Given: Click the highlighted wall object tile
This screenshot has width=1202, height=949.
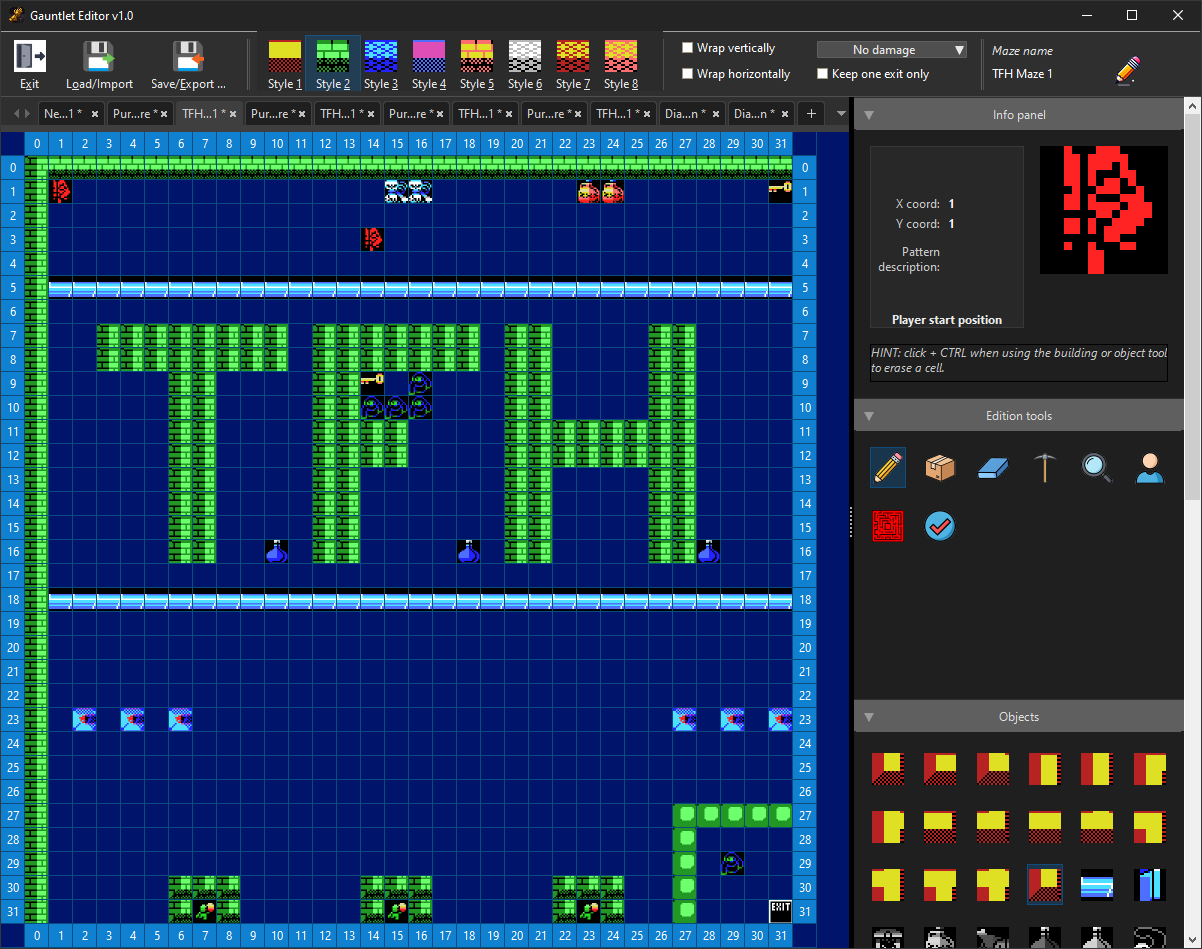Looking at the screenshot, I should [x=1045, y=885].
